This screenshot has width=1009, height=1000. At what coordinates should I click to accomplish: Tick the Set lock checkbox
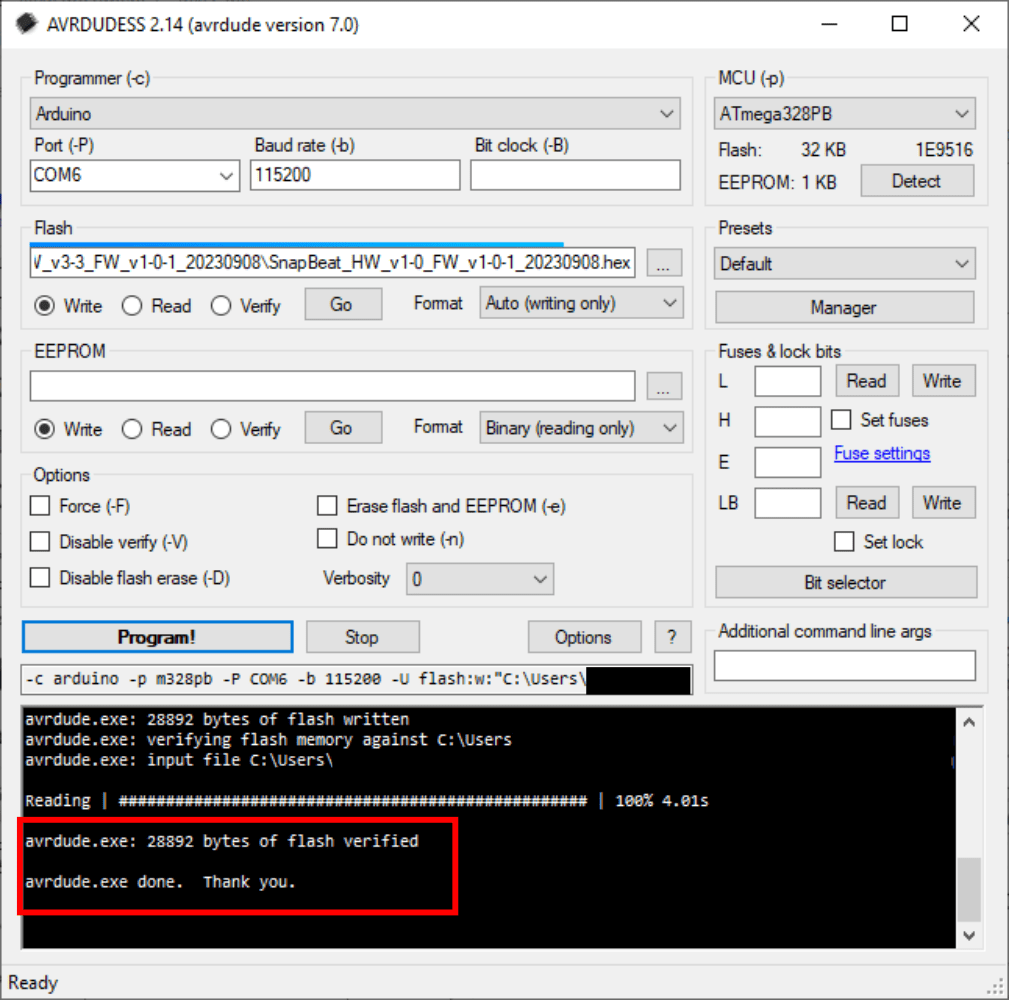point(844,541)
